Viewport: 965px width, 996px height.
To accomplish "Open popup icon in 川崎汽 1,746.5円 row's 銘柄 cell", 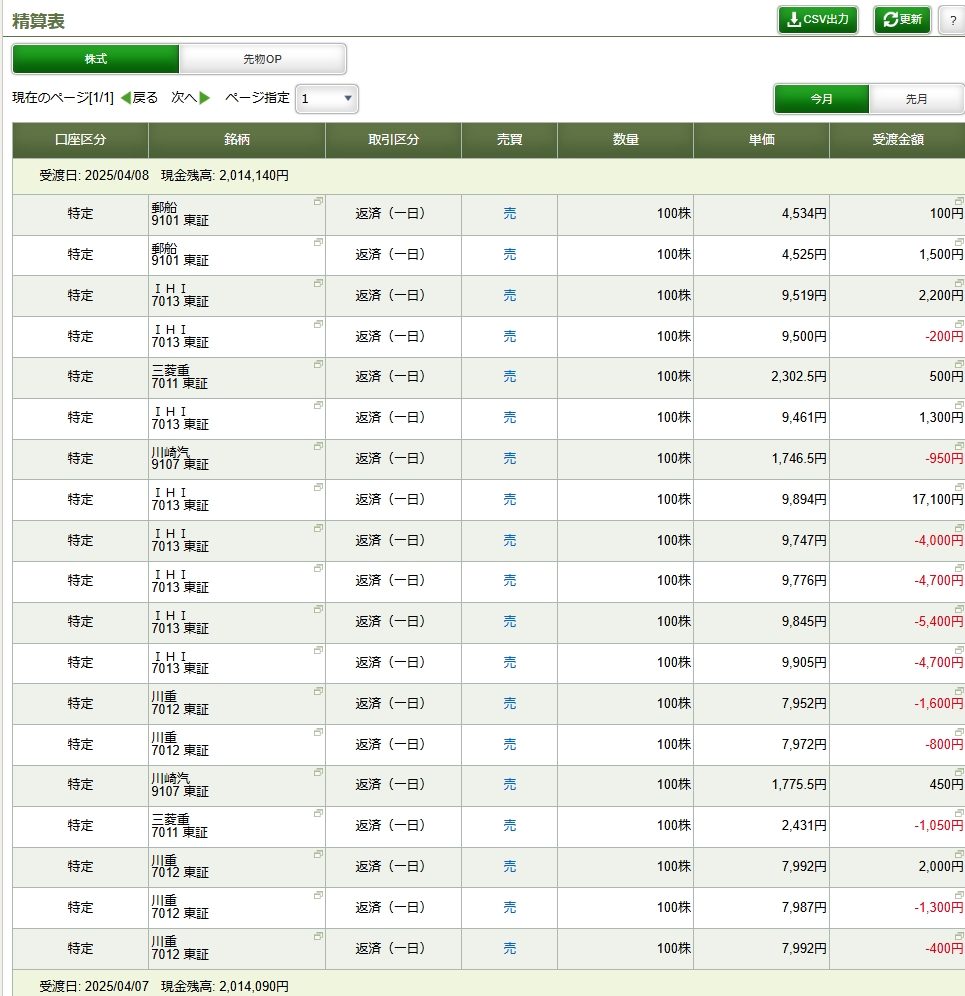I will pos(318,446).
